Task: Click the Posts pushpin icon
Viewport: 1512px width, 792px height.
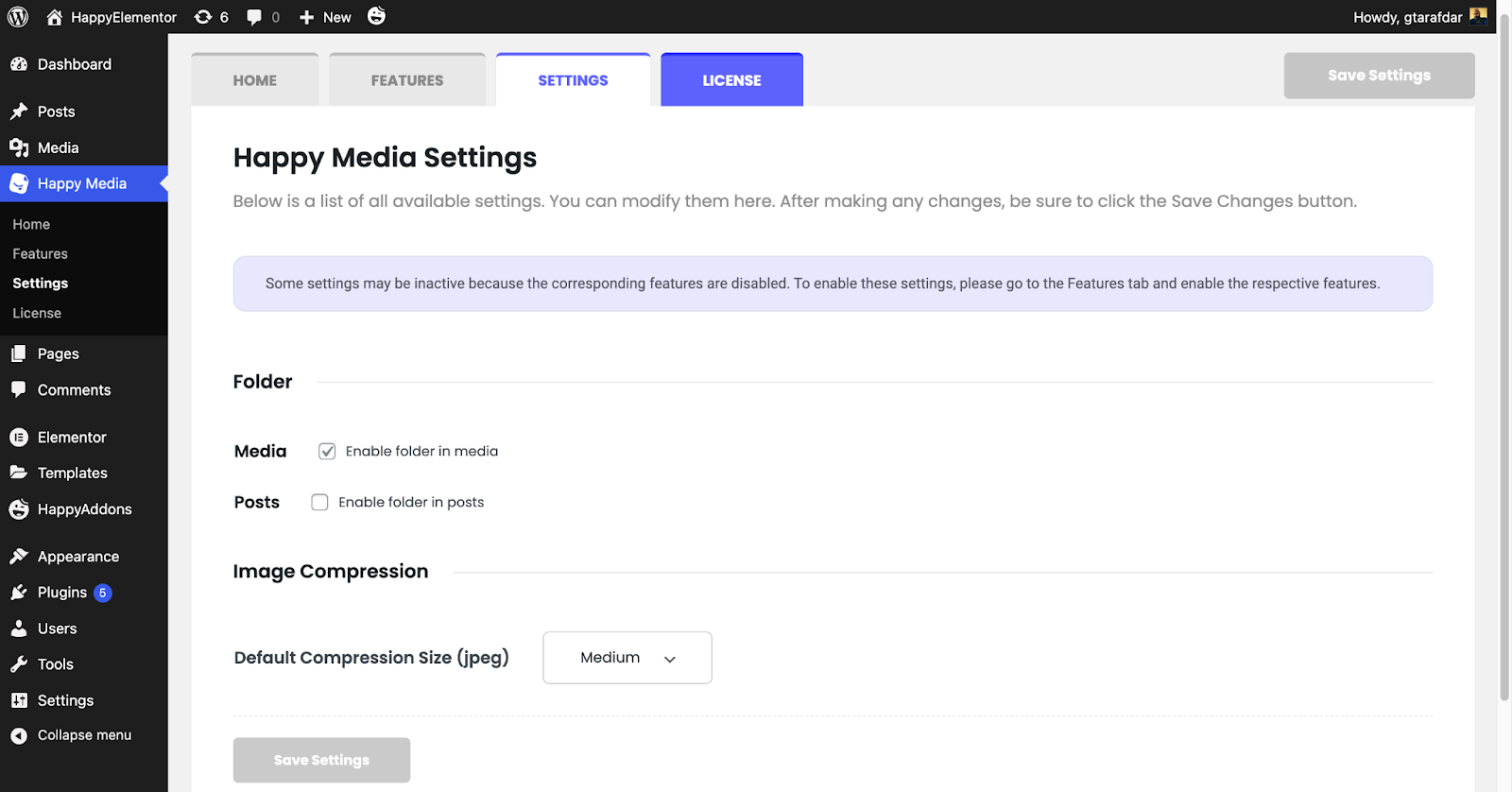Action: click(19, 112)
